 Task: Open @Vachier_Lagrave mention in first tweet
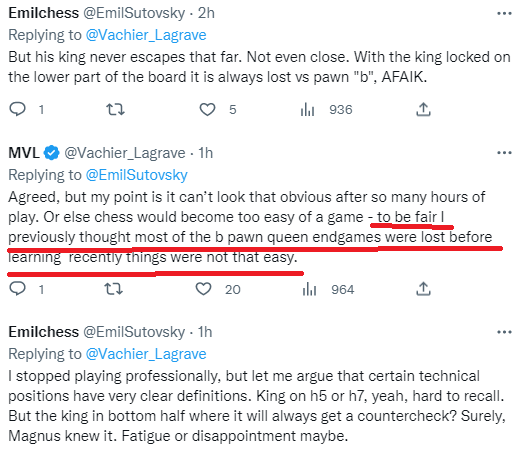point(146,35)
